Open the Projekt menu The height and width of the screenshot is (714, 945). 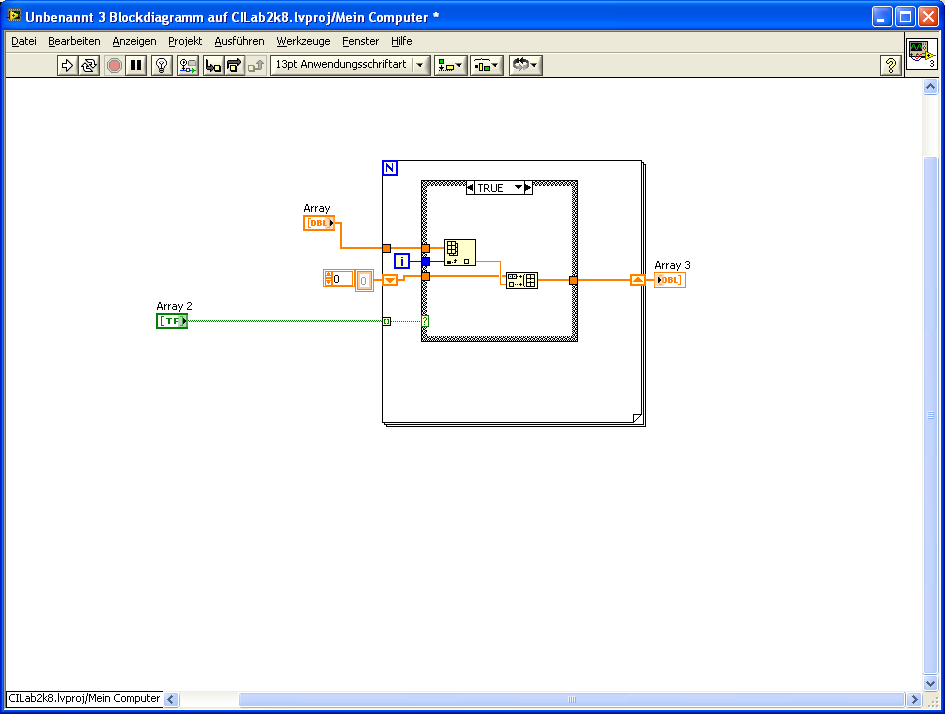tap(185, 41)
